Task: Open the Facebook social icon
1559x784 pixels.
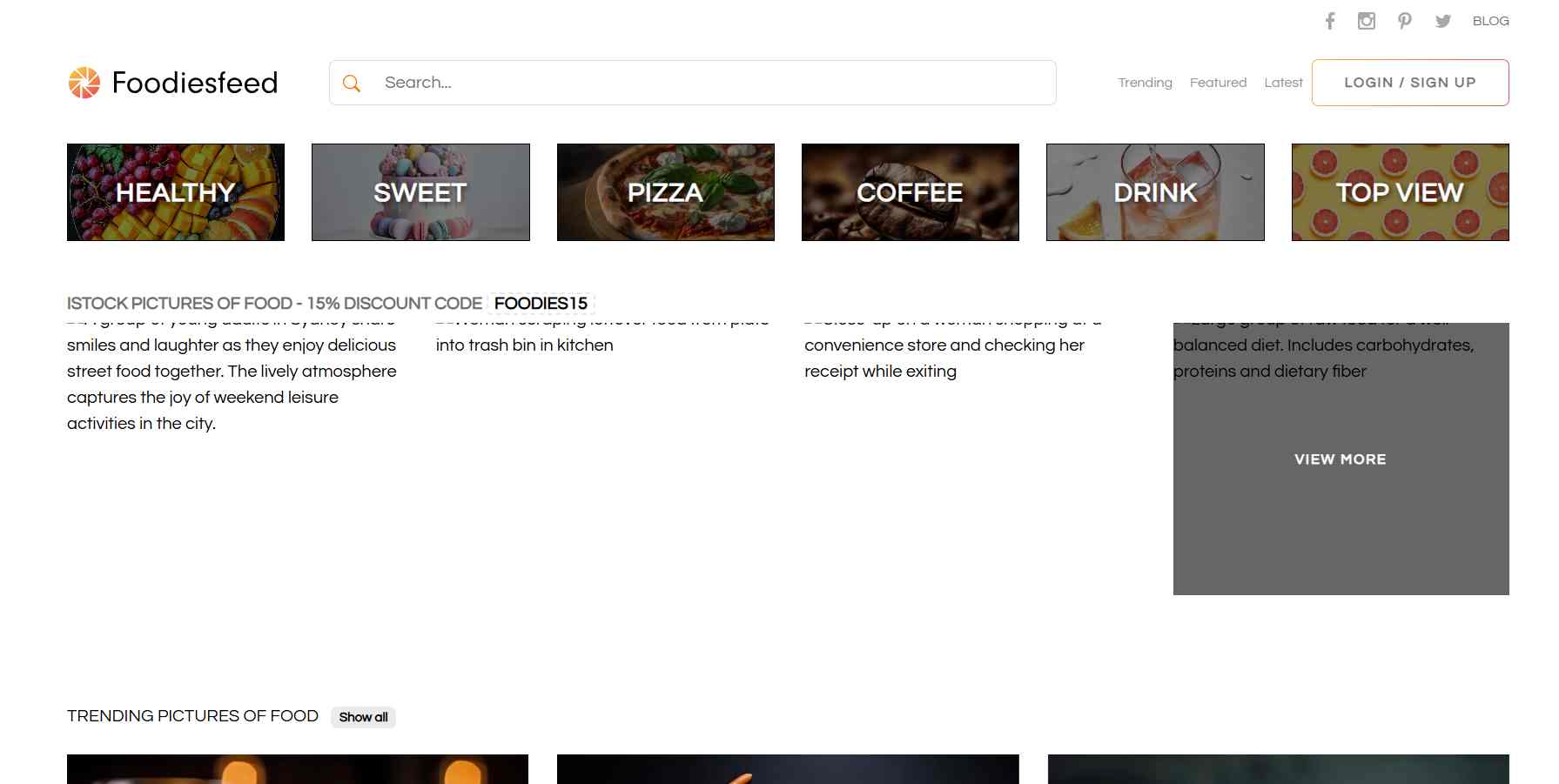Action: [x=1329, y=21]
